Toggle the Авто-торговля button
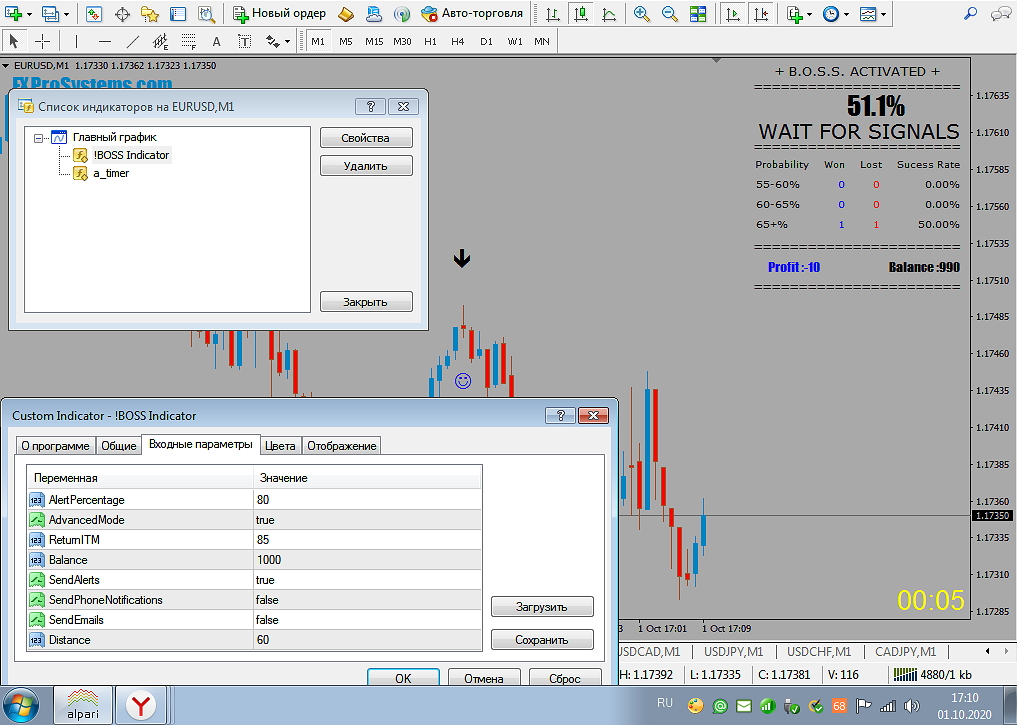 (472, 14)
